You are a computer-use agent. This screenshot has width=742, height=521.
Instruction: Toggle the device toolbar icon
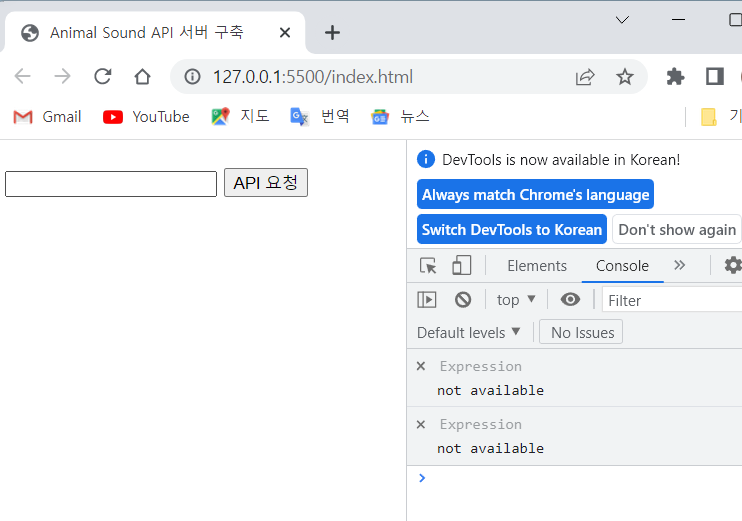[461, 265]
